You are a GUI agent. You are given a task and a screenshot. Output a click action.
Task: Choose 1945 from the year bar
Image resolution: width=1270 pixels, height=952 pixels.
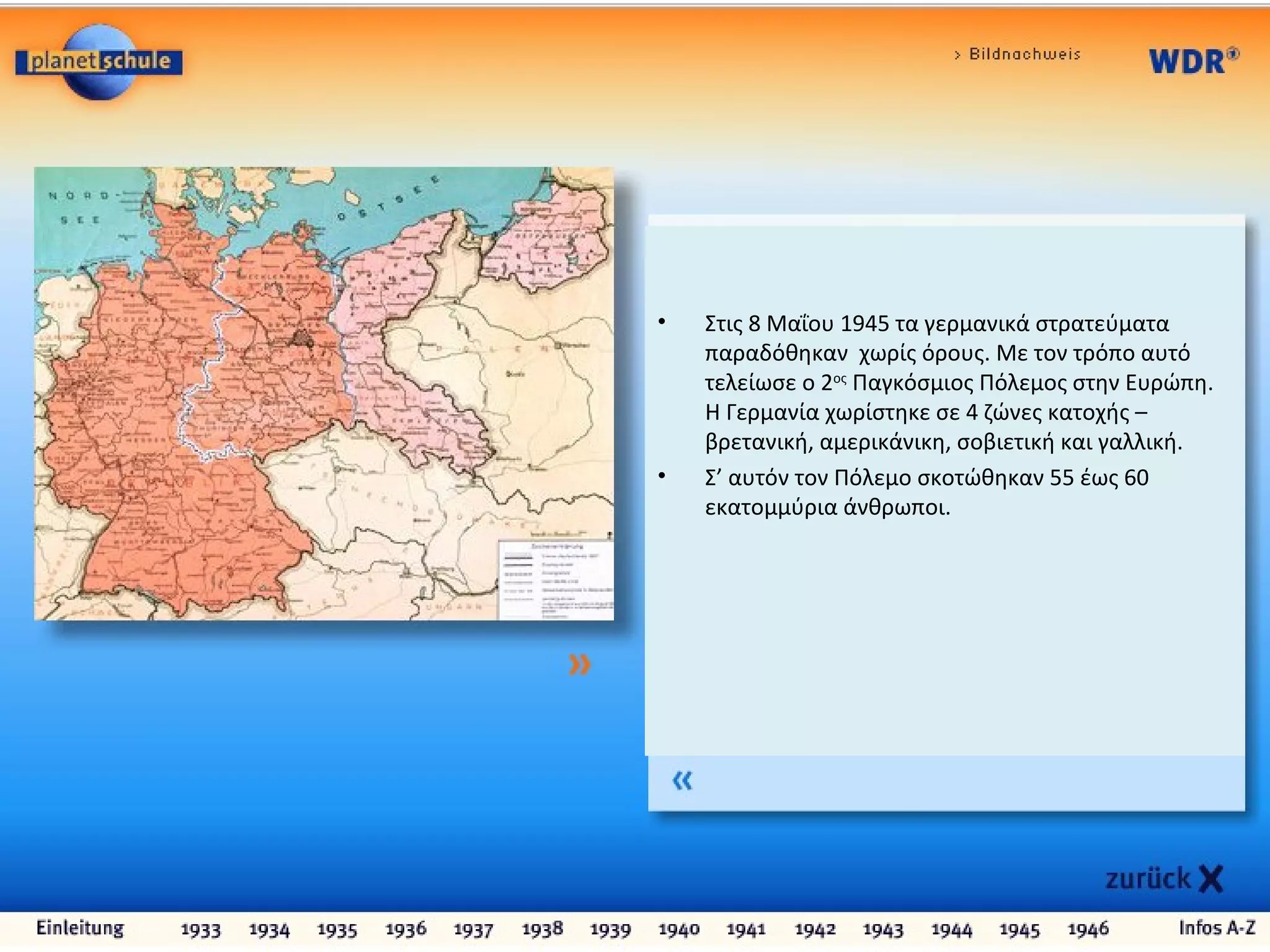tap(1019, 929)
